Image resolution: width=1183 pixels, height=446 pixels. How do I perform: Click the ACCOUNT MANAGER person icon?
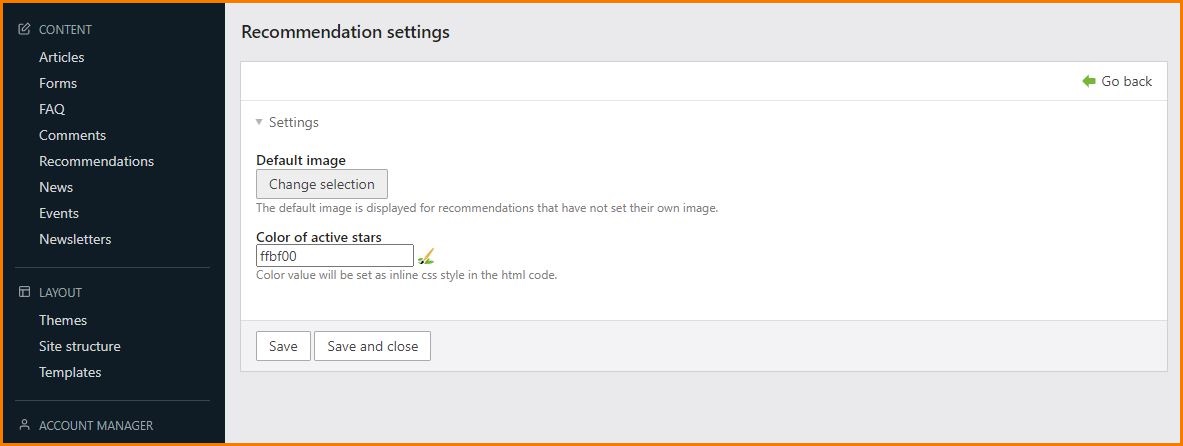click(x=25, y=425)
